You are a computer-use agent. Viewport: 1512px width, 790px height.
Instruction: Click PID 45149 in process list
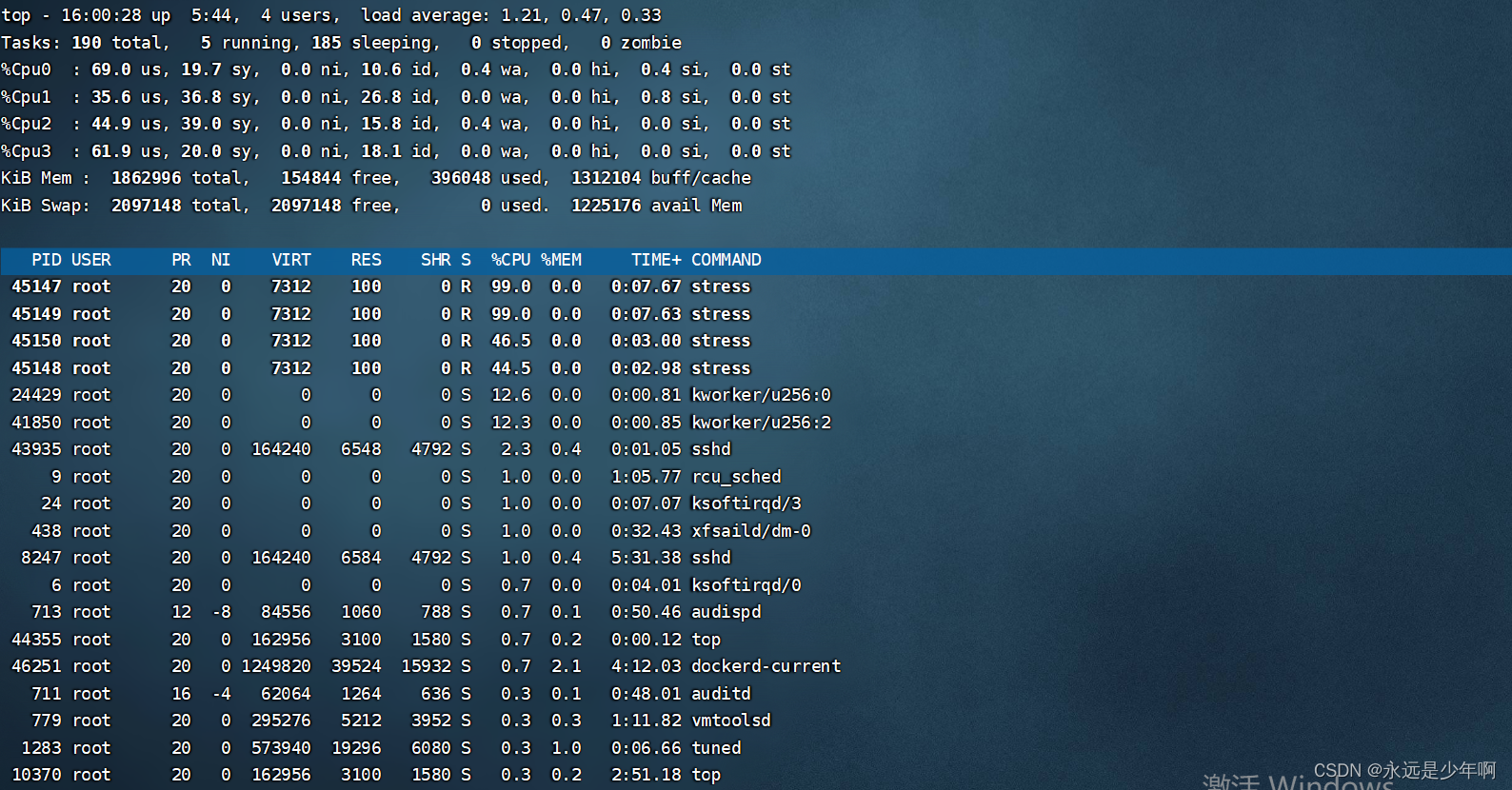[36, 314]
